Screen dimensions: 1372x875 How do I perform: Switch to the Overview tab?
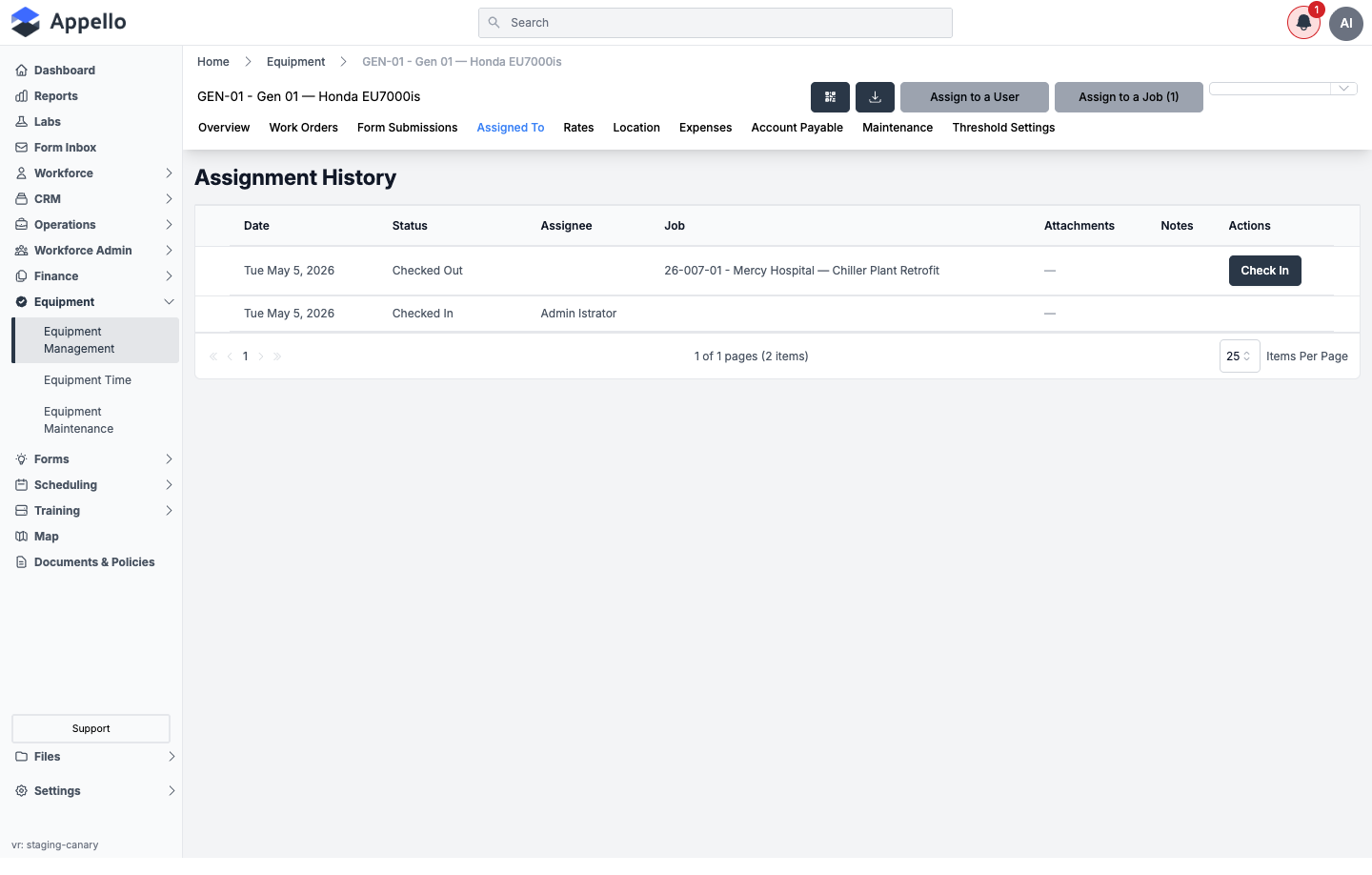(224, 128)
